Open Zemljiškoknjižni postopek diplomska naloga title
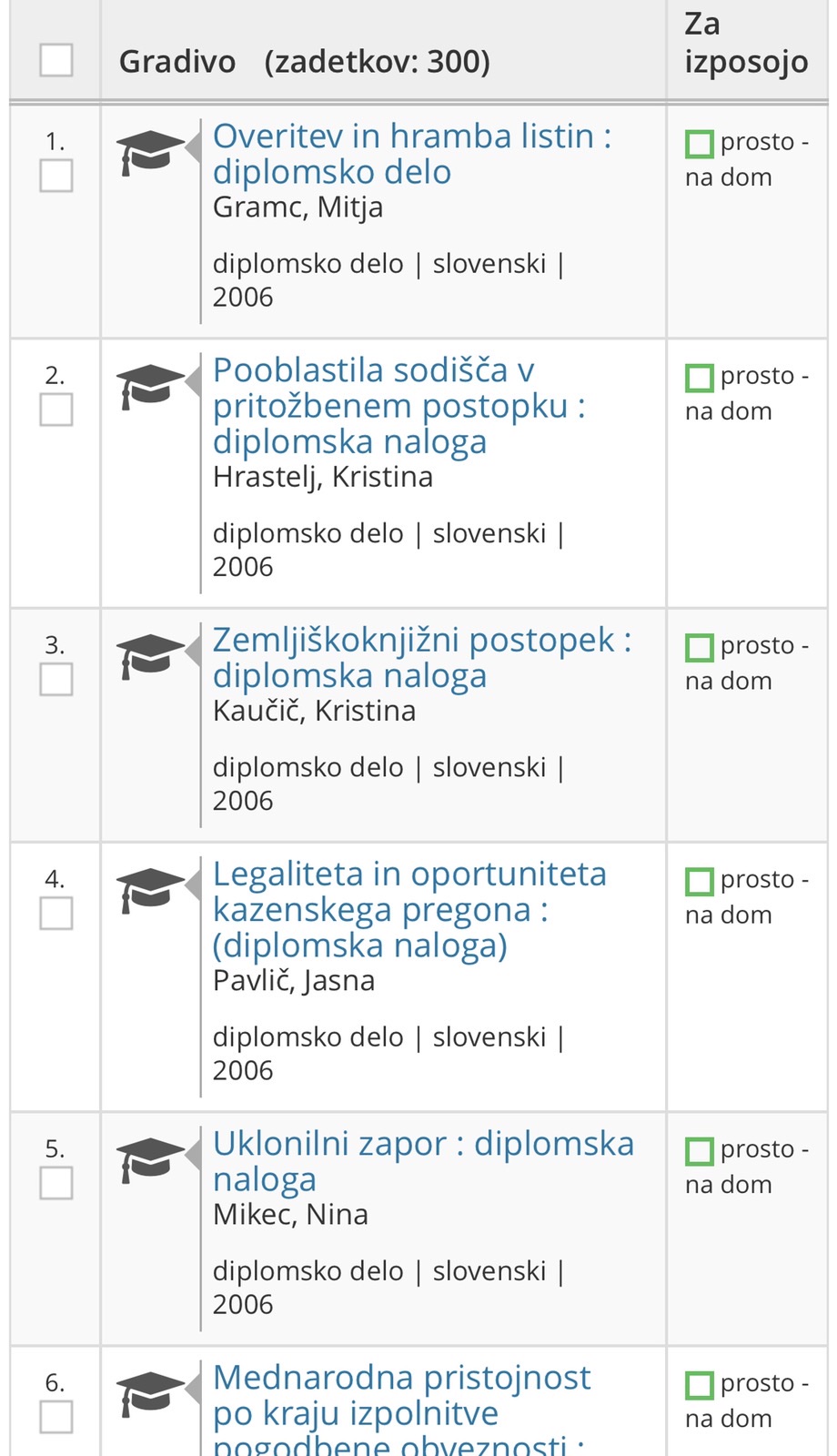The image size is (837, 1456). click(421, 657)
